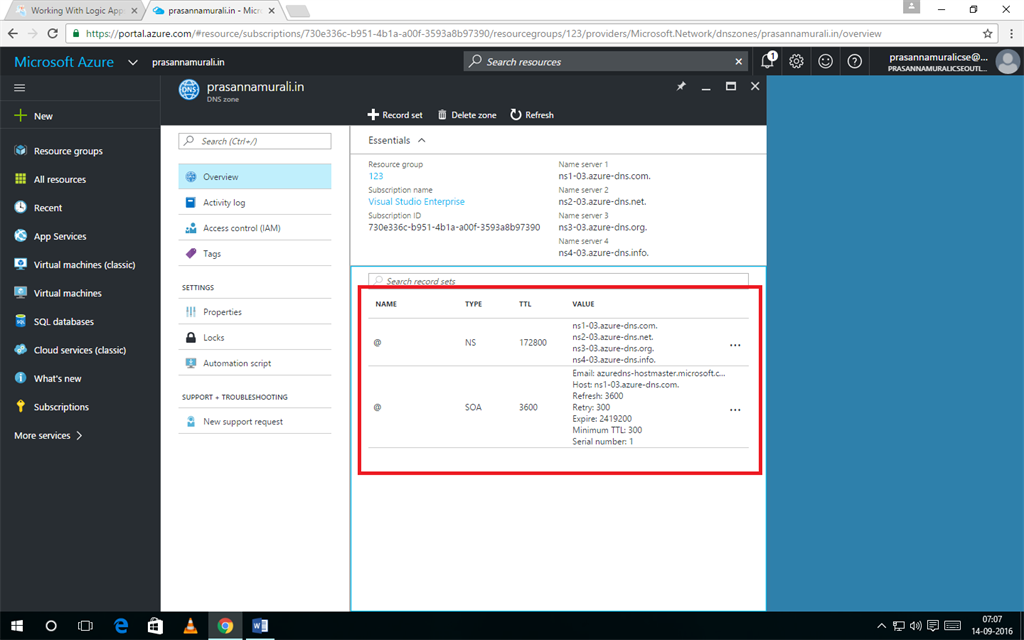This screenshot has height=640, width=1024.
Task: Open the NS record context menu
Action: [735, 345]
